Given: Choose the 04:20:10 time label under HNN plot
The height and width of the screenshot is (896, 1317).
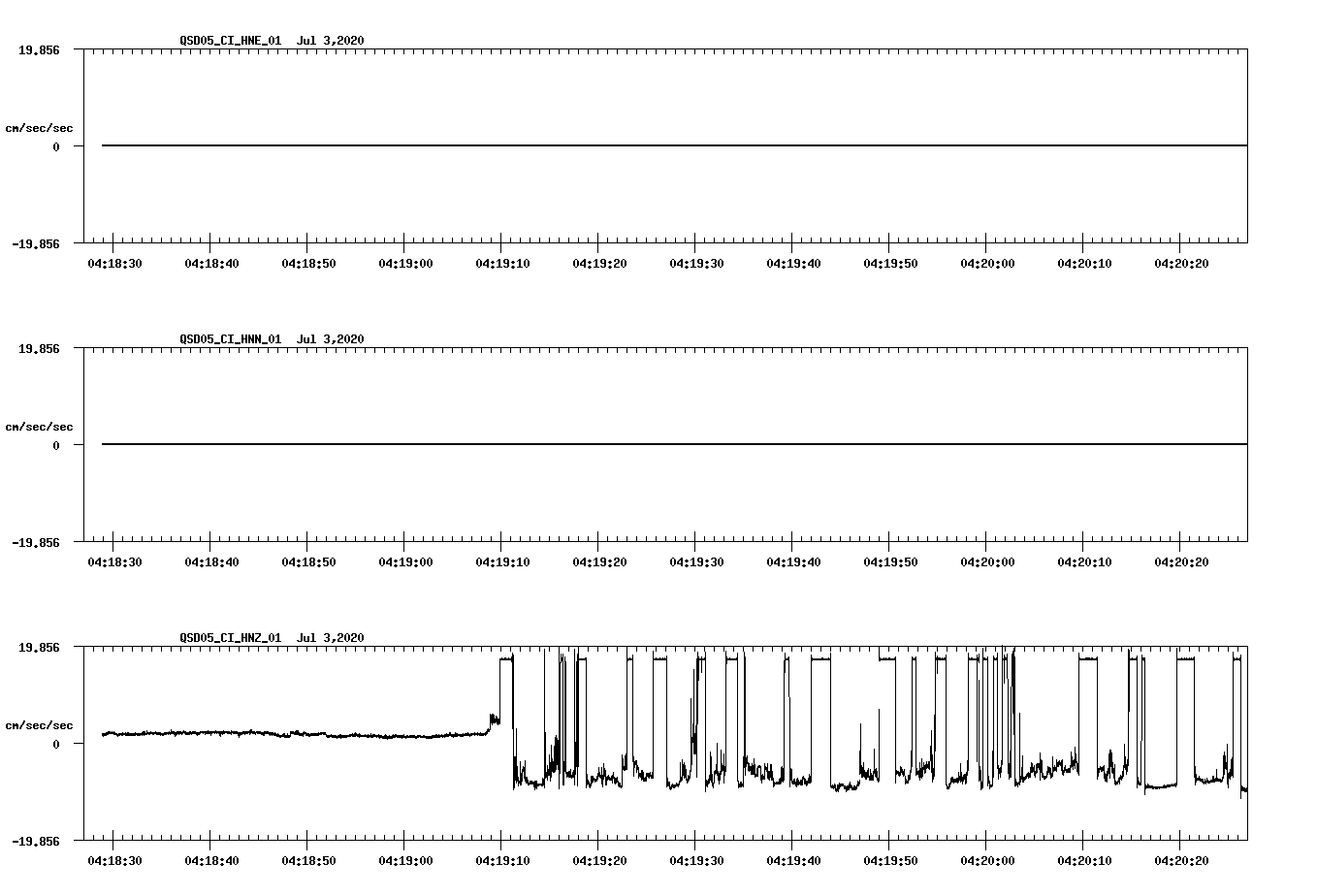Looking at the screenshot, I should click(1084, 562).
